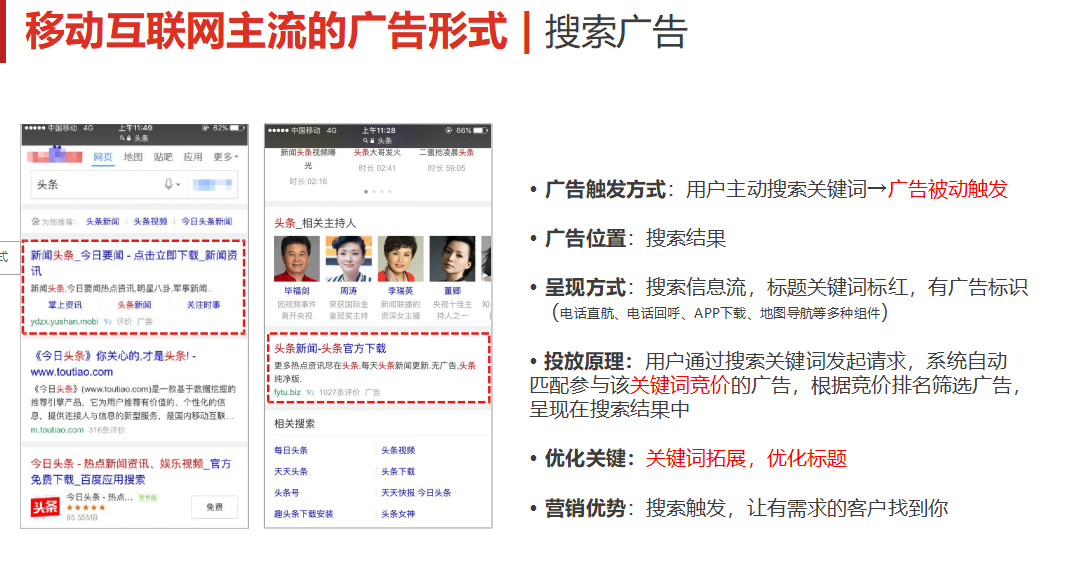Open related search 趣头条下载安装
The width and height of the screenshot is (1068, 569).
[304, 514]
